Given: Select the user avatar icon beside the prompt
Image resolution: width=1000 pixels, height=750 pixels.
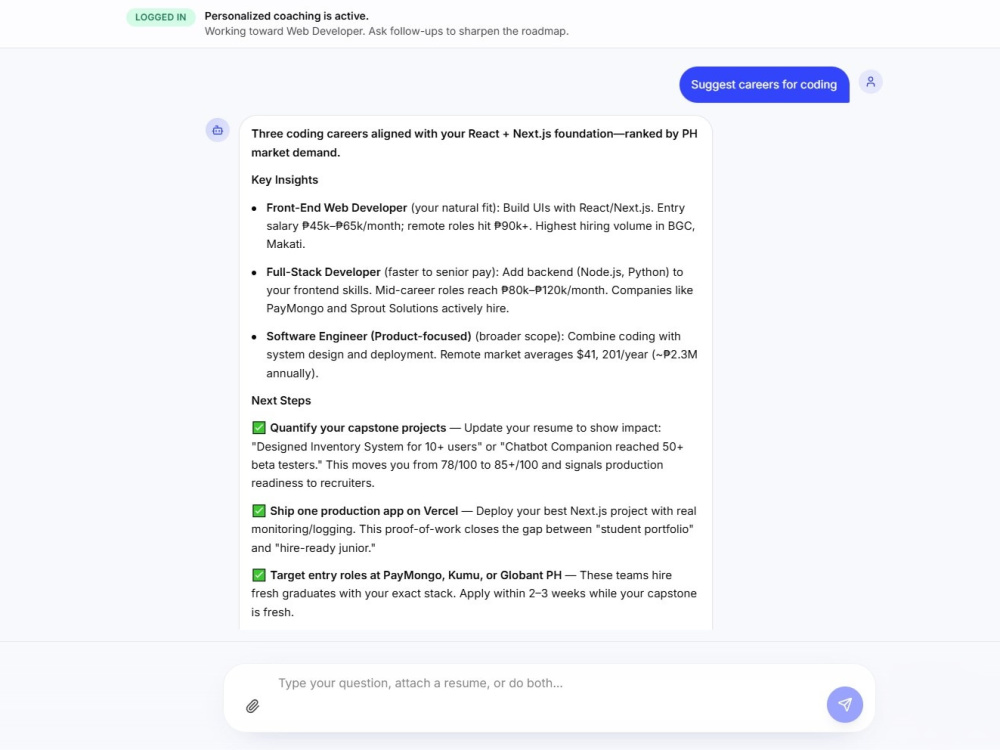Looking at the screenshot, I should (x=871, y=82).
